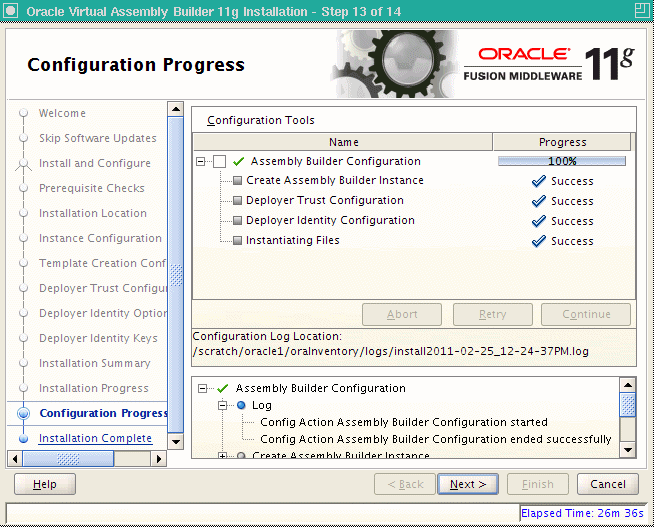Open the Installation Complete step link
This screenshot has width=654, height=527.
click(x=95, y=439)
